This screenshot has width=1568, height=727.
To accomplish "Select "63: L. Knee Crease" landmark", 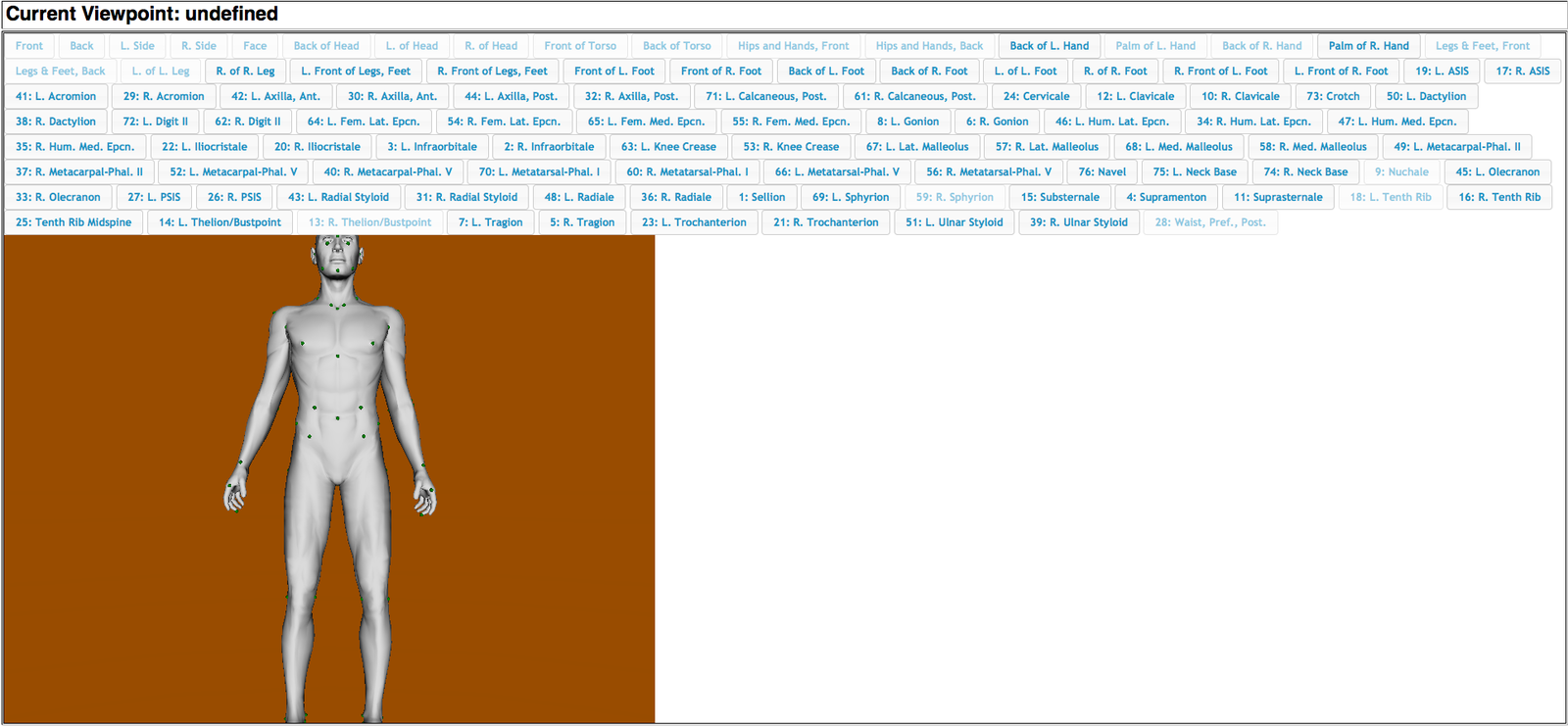I will 668,147.
